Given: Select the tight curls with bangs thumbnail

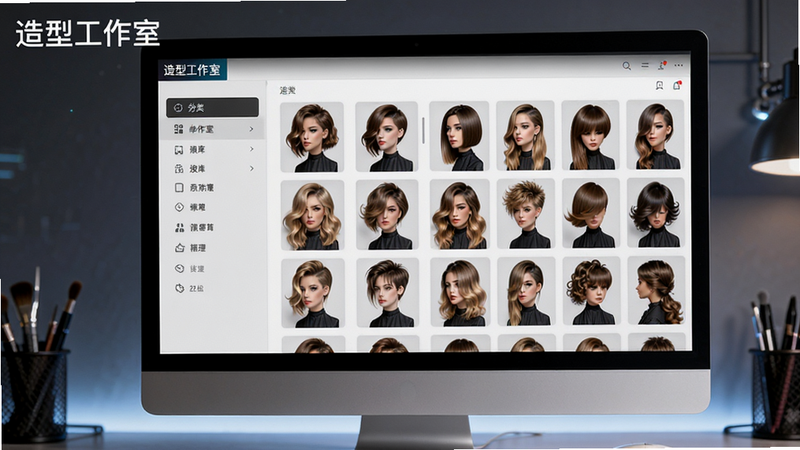Looking at the screenshot, I should 591,291.
